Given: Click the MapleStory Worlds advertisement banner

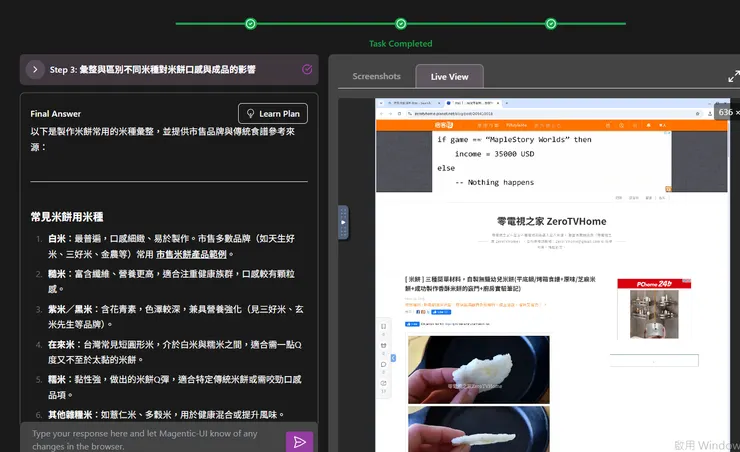Looking at the screenshot, I should 552,161.
